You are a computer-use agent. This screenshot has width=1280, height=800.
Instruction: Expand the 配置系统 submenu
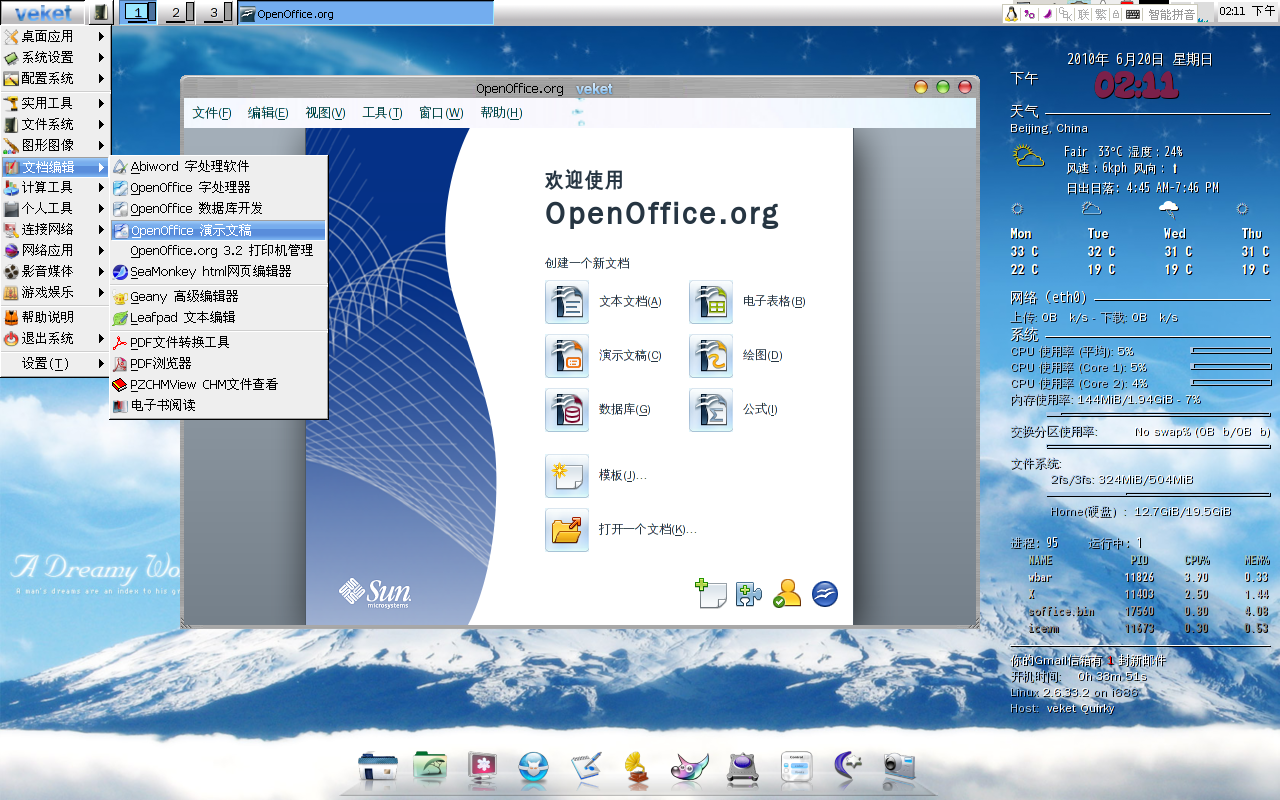coord(55,78)
